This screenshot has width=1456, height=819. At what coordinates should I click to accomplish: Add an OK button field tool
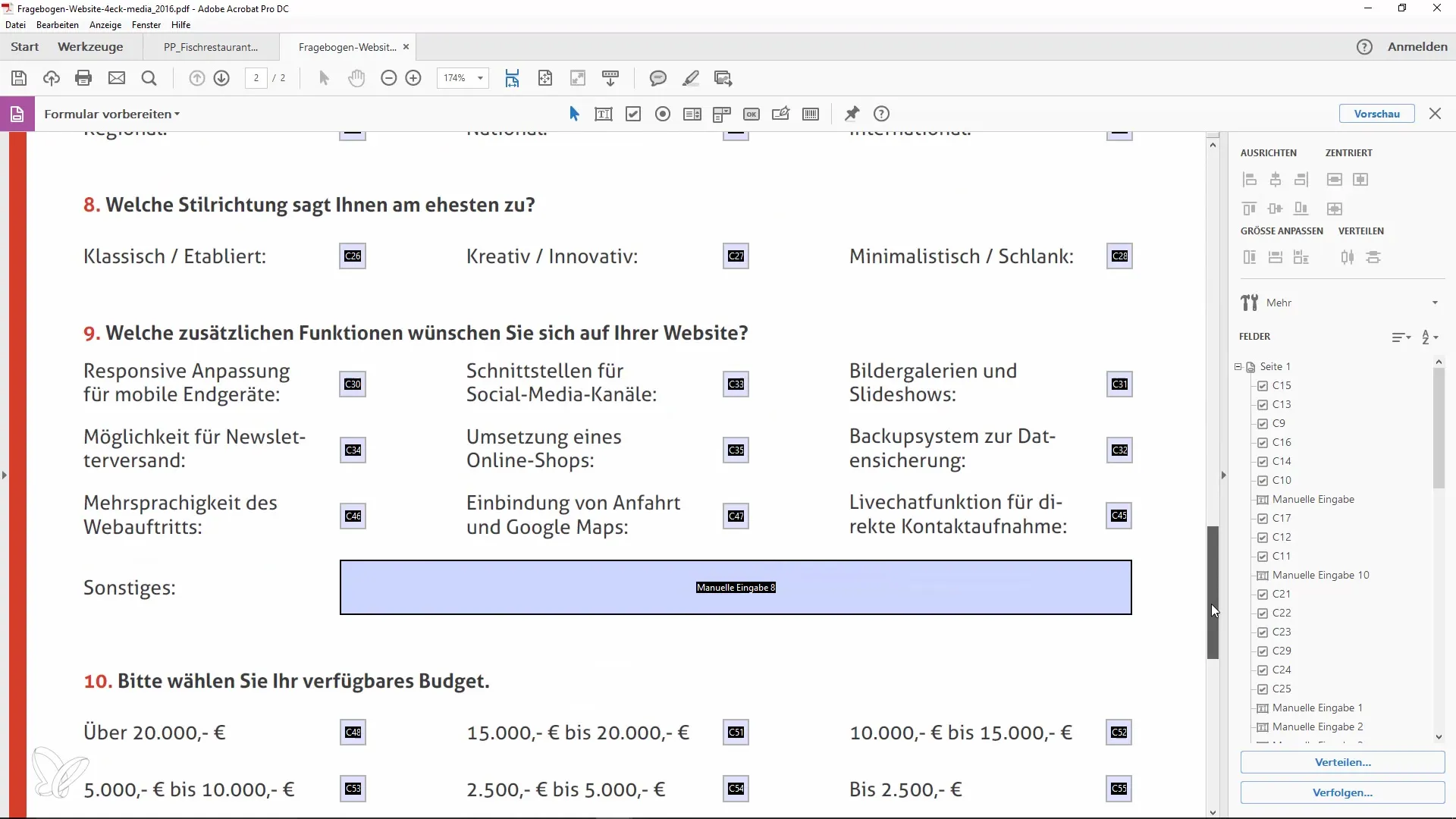click(752, 114)
